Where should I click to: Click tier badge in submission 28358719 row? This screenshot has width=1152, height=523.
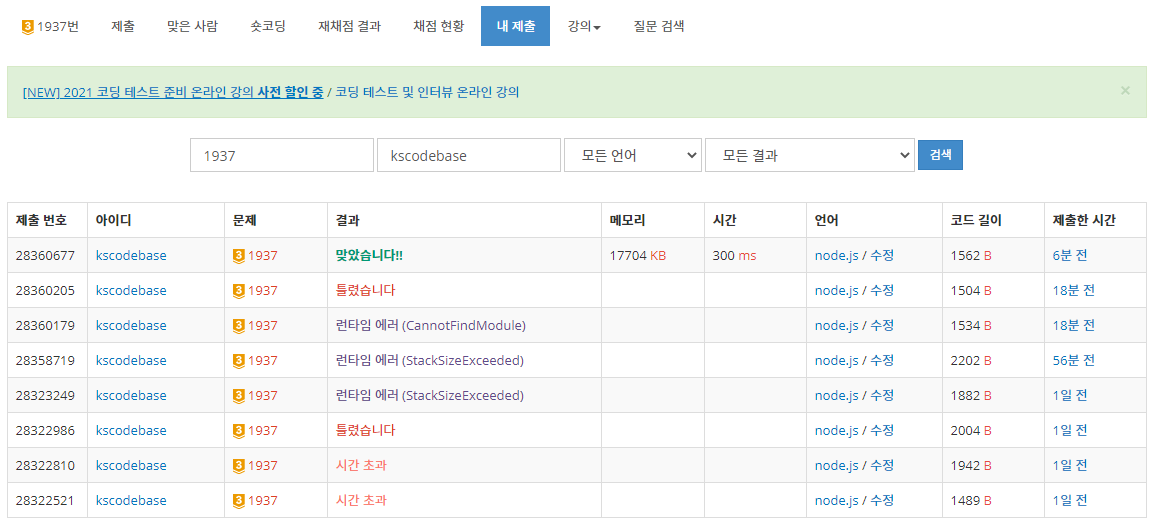(239, 361)
